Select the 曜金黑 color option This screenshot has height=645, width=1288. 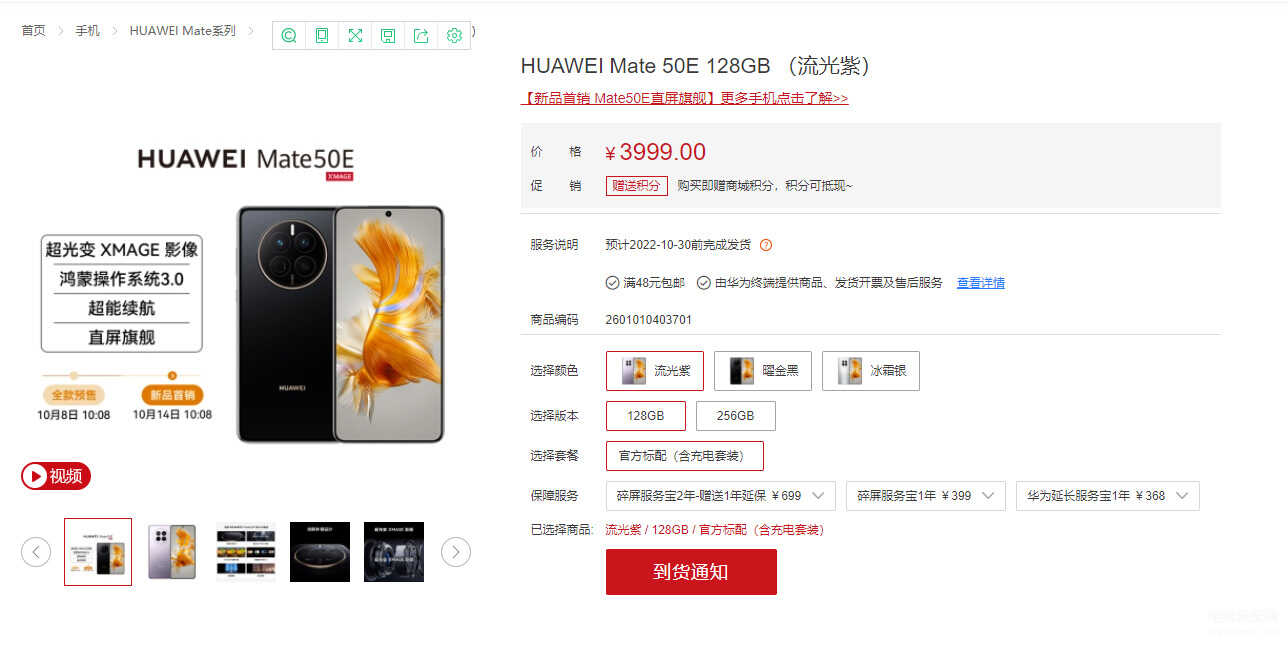763,371
